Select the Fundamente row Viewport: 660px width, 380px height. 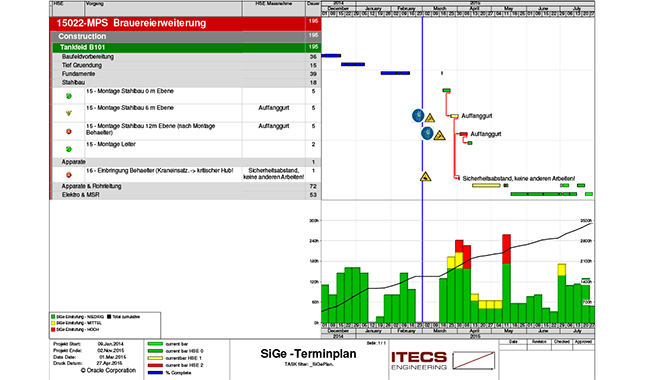pyautogui.click(x=186, y=74)
